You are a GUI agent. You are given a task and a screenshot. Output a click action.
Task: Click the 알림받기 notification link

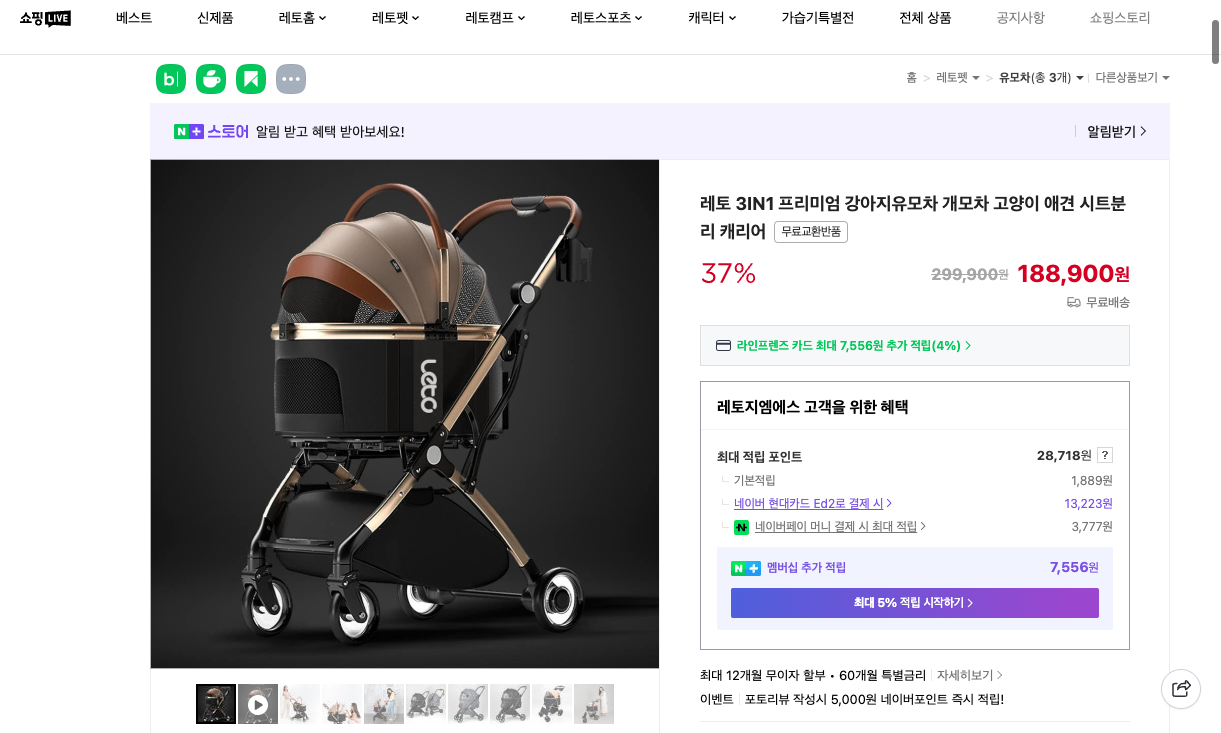[x=1112, y=131]
